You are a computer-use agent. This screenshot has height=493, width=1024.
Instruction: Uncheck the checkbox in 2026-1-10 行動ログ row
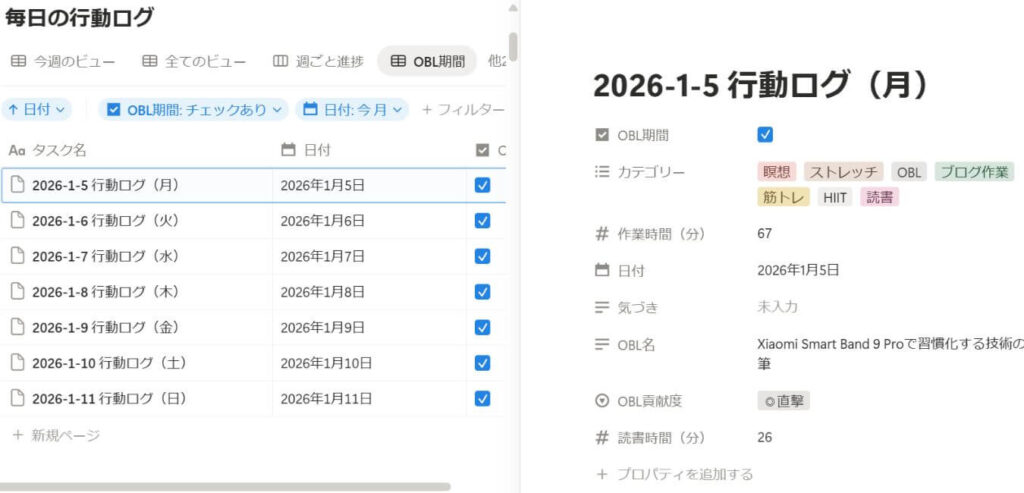tap(483, 363)
